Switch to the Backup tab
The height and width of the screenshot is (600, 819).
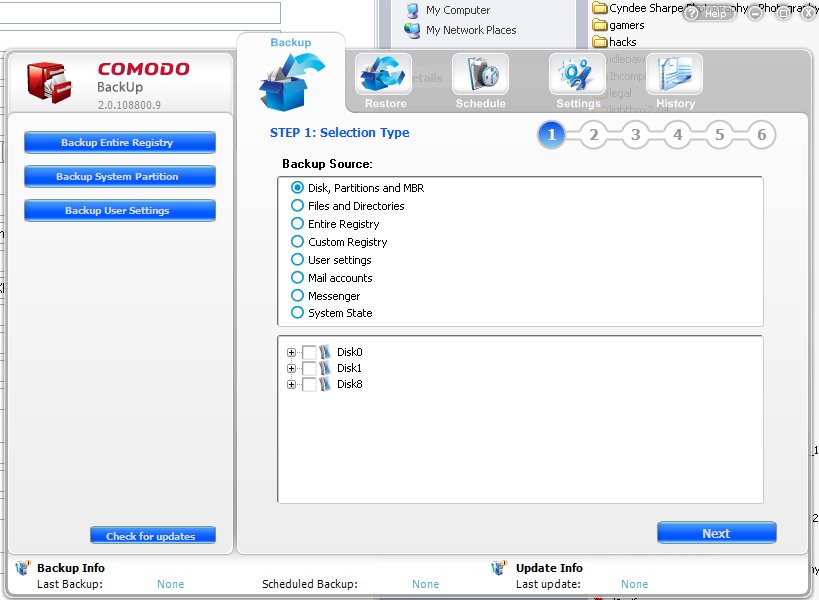pyautogui.click(x=290, y=42)
